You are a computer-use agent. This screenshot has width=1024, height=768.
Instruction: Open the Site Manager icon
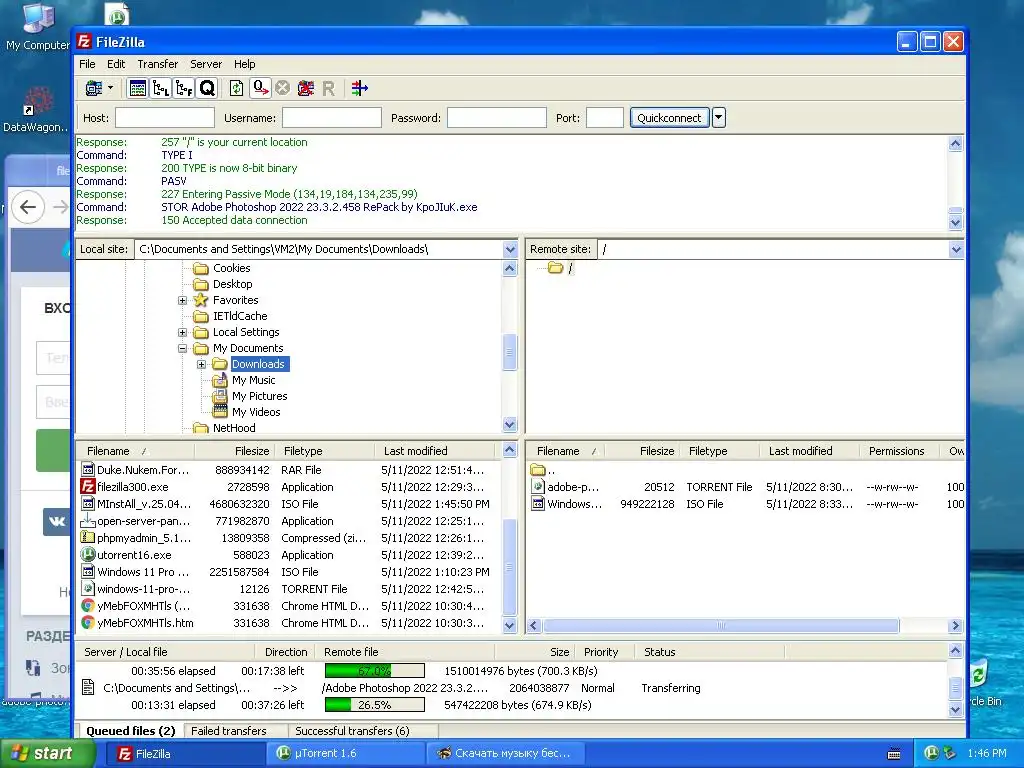(x=93, y=88)
